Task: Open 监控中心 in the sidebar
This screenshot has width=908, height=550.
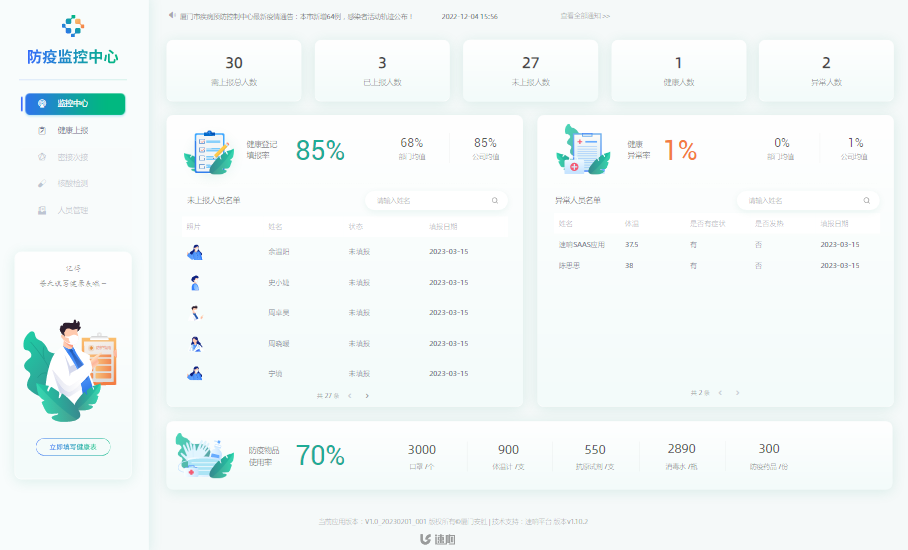Action: (x=73, y=104)
